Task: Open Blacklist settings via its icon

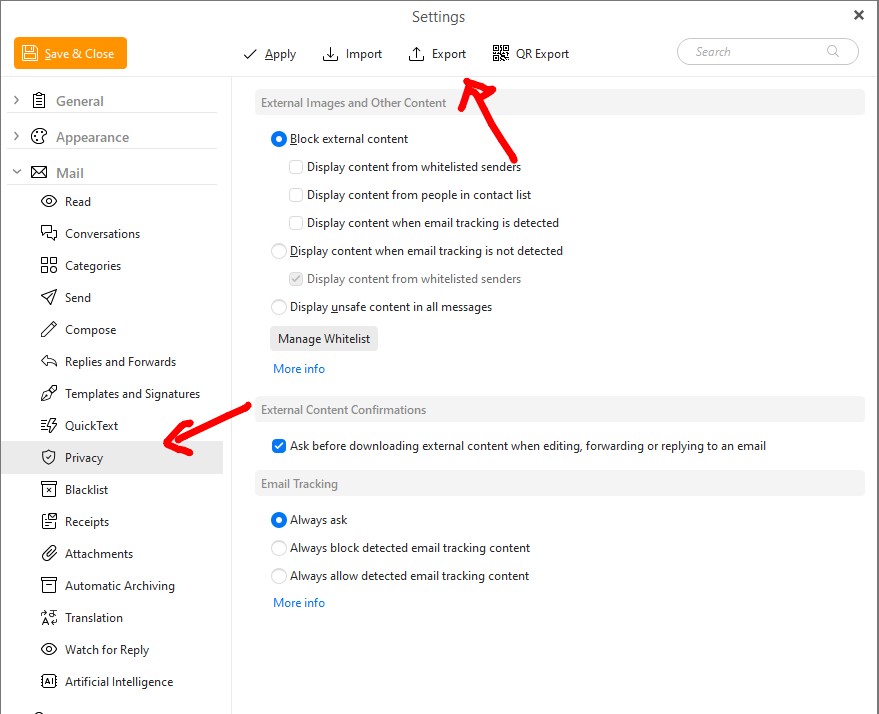Action: [x=48, y=490]
